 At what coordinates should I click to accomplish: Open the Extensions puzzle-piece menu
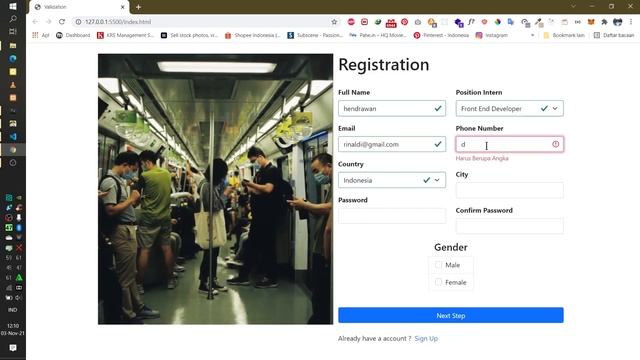coord(604,22)
